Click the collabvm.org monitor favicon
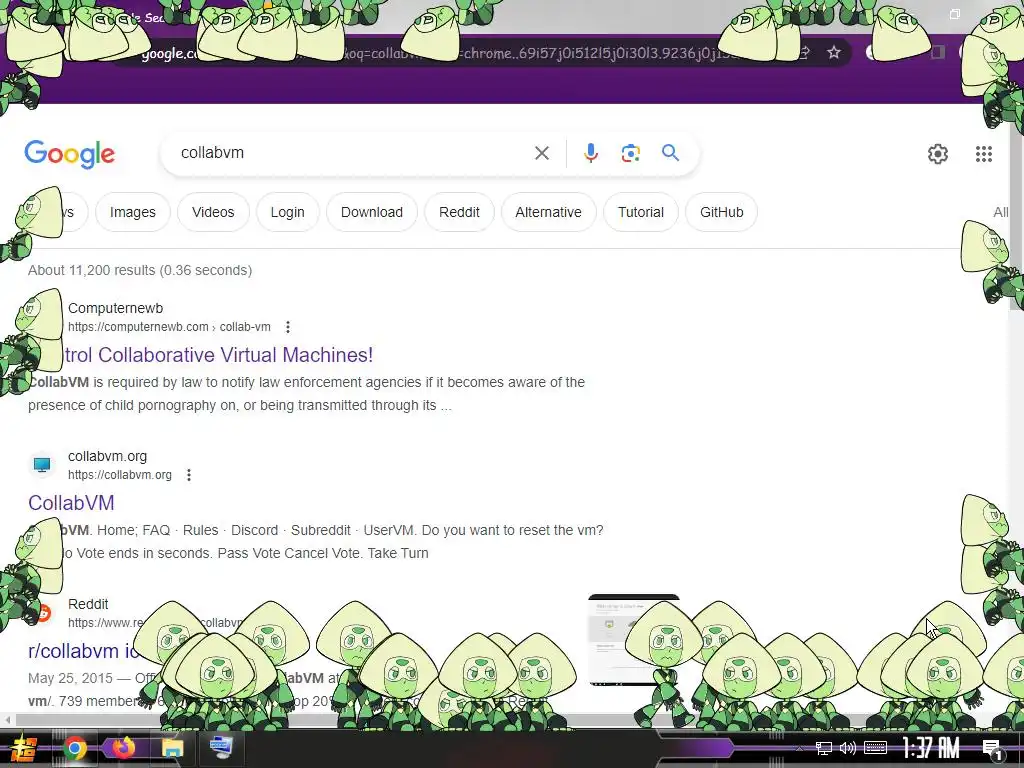Viewport: 1024px width, 768px height. [x=42, y=465]
